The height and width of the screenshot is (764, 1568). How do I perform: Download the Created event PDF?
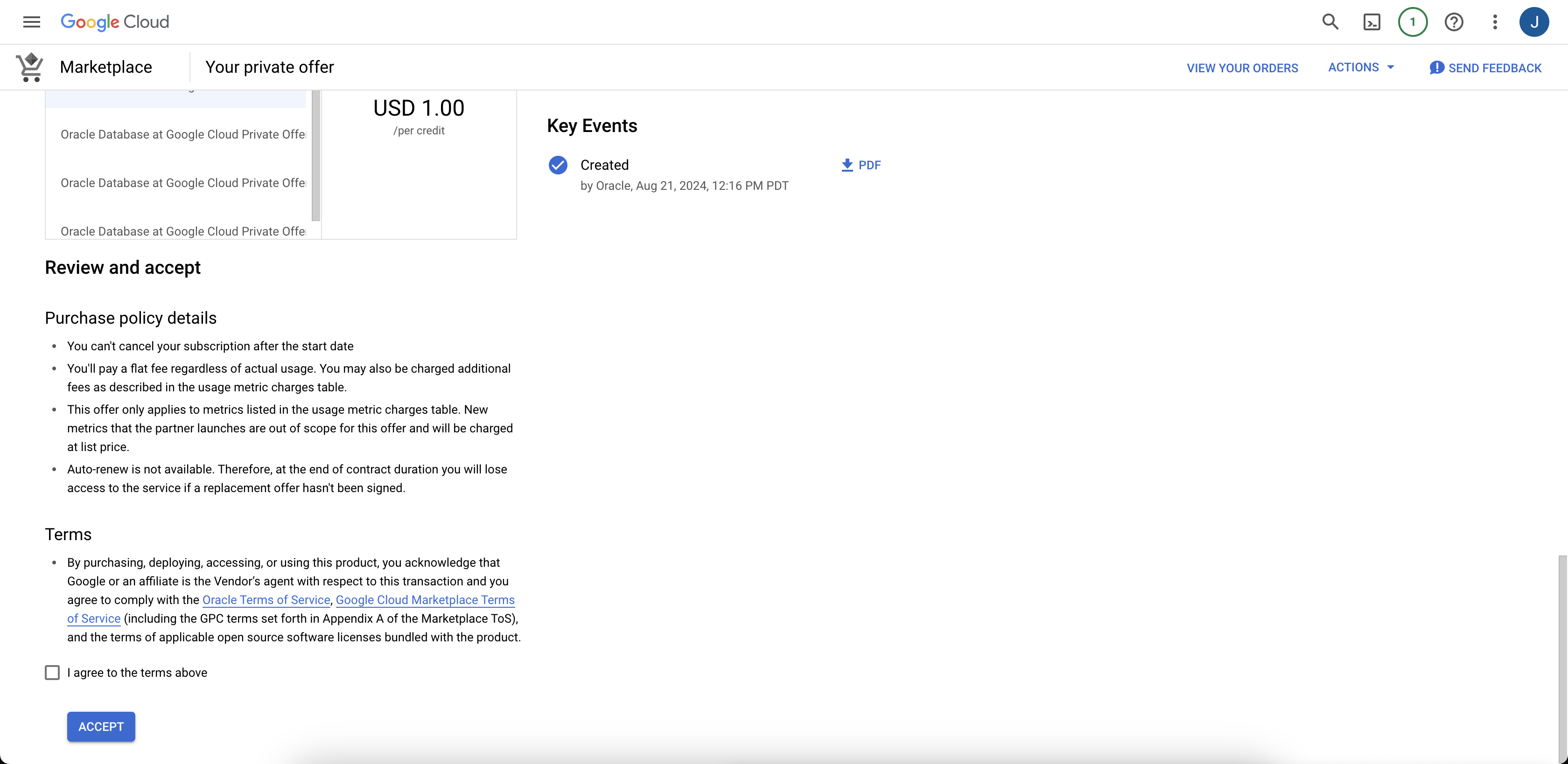click(860, 165)
